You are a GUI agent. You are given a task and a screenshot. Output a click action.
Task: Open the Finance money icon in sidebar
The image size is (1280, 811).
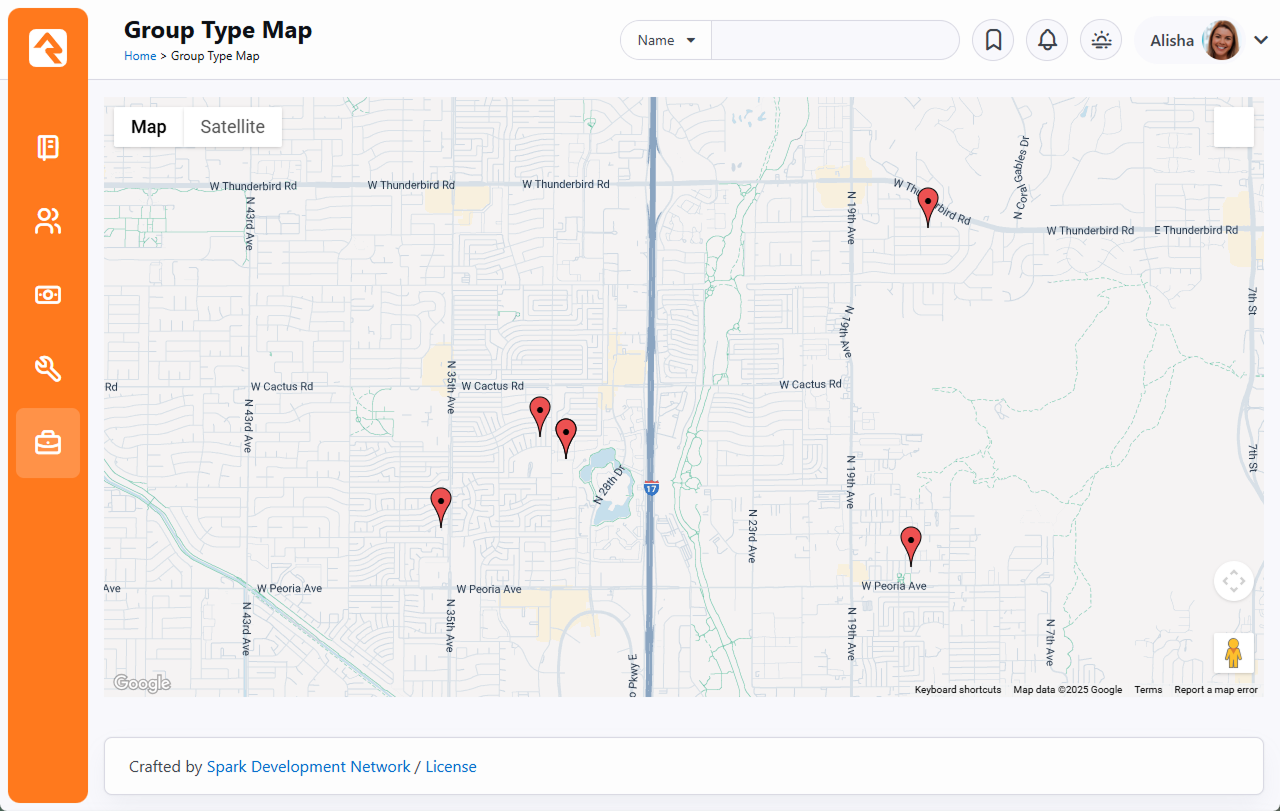48,295
